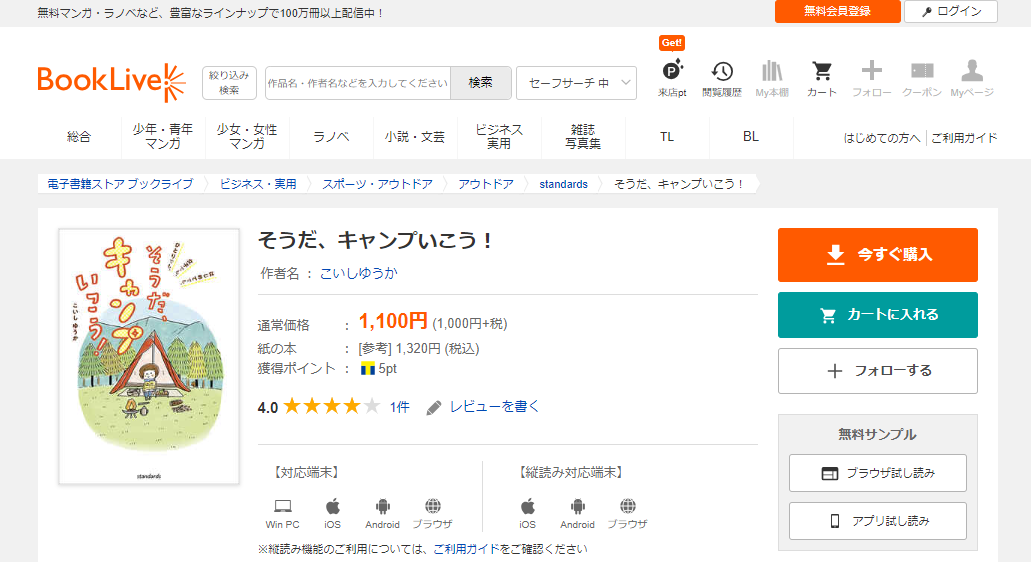Screen dimensions: 1031x562
Task: Open ブラウザ試し読み free sample
Action: [877, 473]
